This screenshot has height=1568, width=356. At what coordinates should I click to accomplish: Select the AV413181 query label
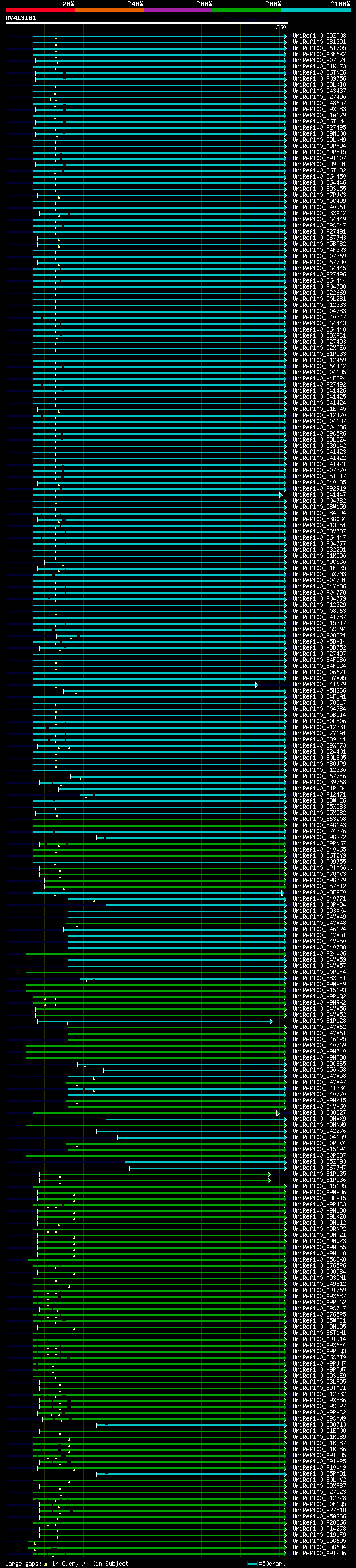pyautogui.click(x=21, y=18)
